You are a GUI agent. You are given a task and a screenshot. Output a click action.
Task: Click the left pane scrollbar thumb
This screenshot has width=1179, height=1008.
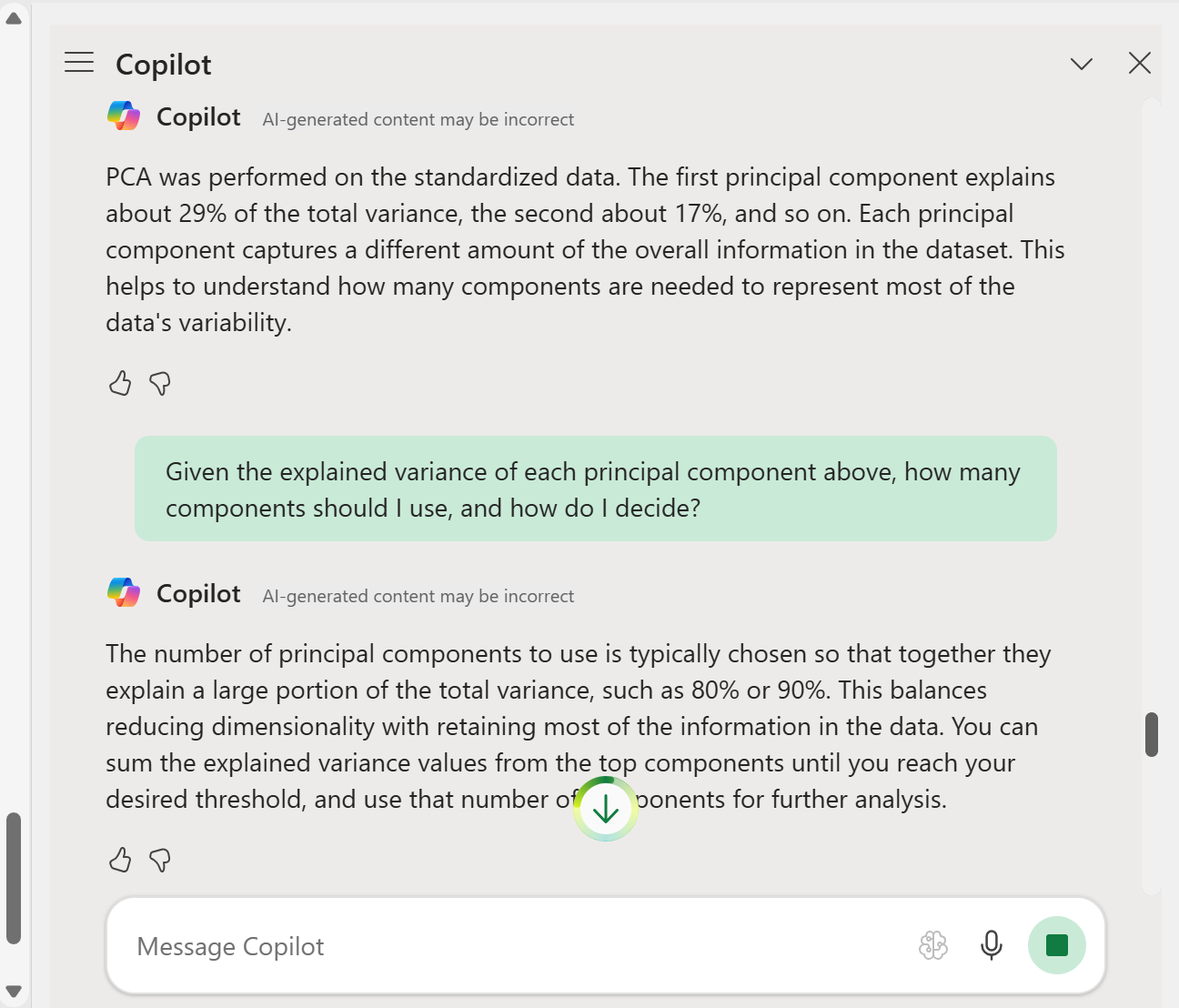[14, 878]
